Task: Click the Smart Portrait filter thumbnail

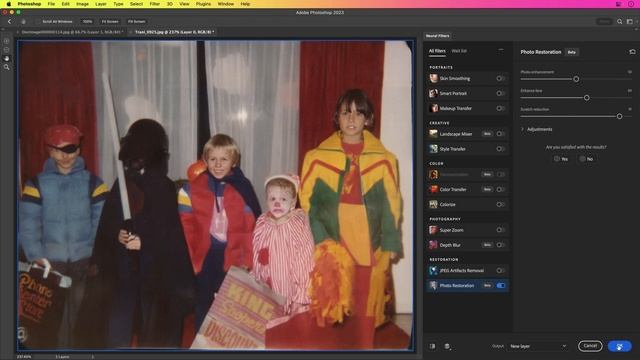Action: tap(433, 93)
